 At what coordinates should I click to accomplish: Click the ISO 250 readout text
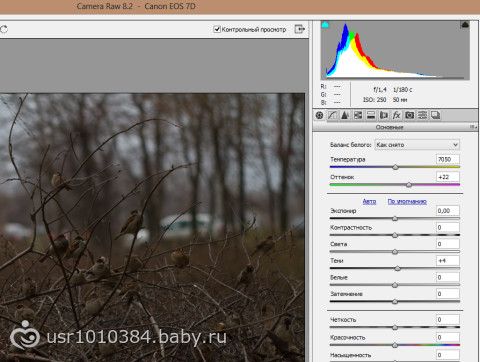(375, 100)
